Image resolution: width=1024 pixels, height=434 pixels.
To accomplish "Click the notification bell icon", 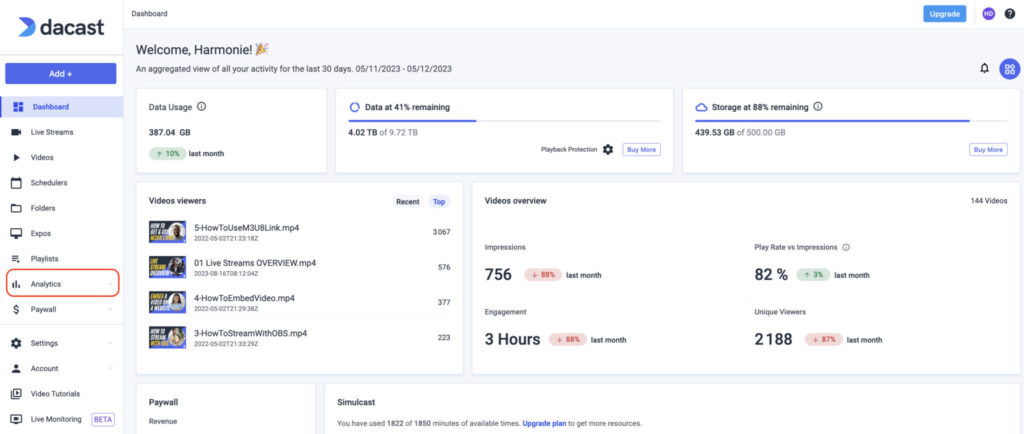I will tap(984, 69).
